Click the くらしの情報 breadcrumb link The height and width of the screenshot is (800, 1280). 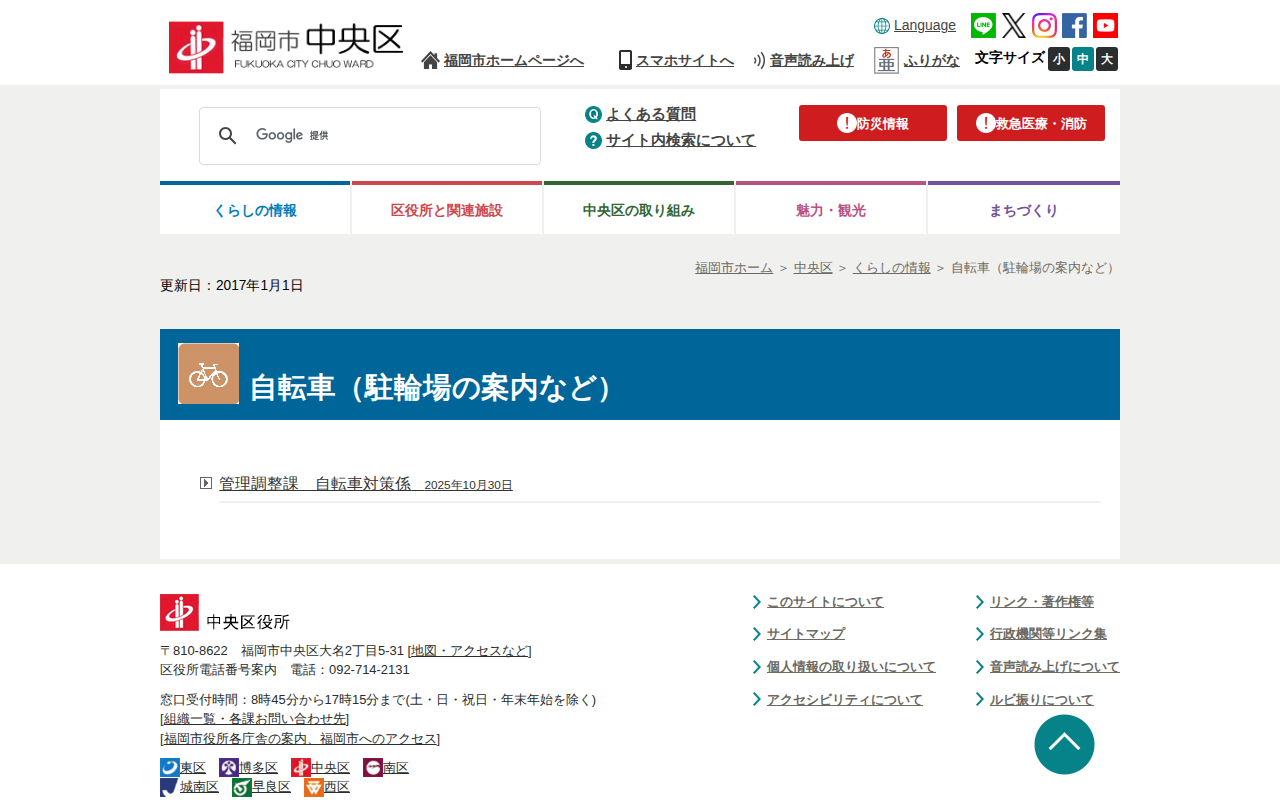coord(892,268)
